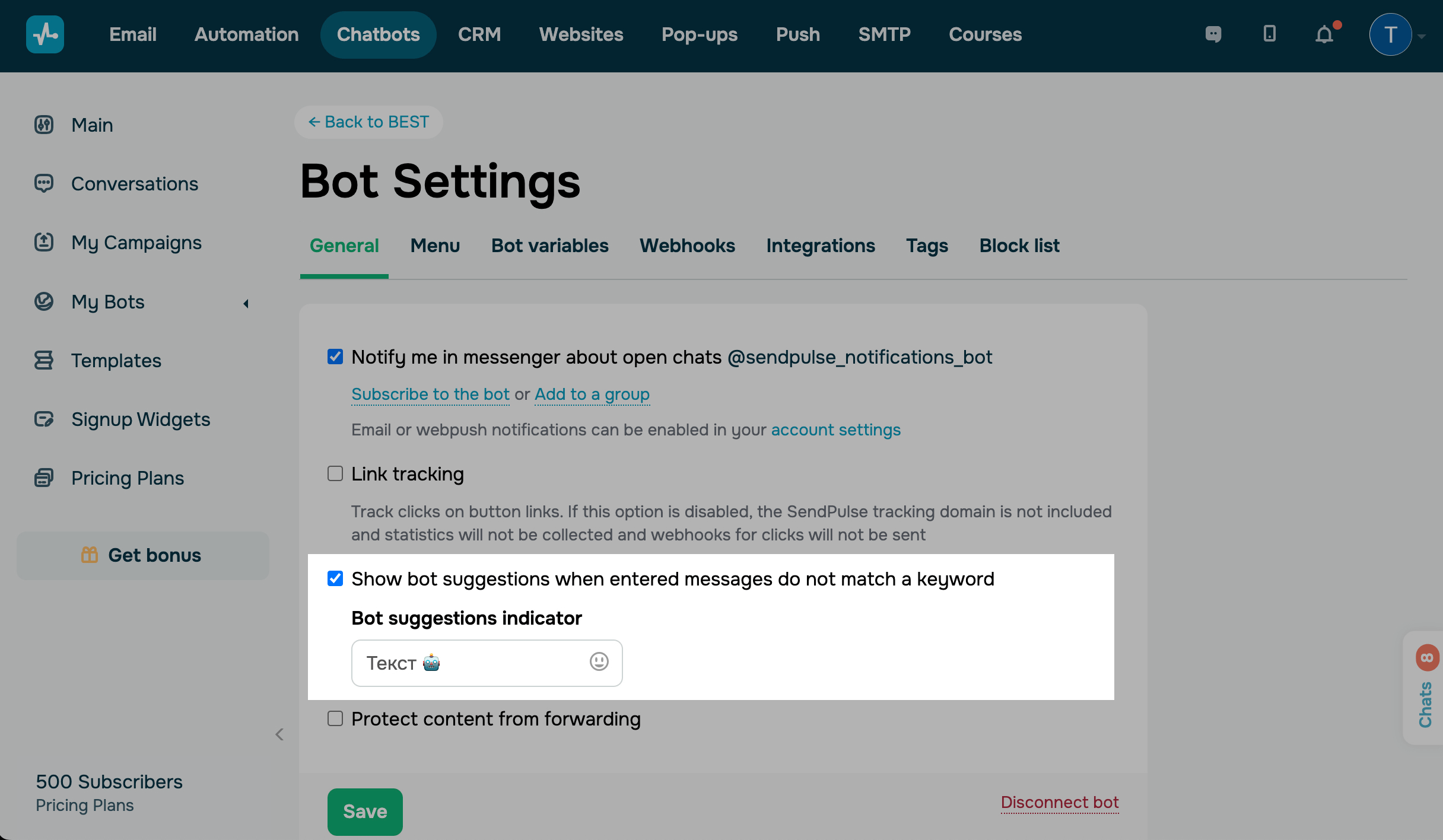Click the Disconnect bot link
The width and height of the screenshot is (1443, 840).
coord(1059,802)
